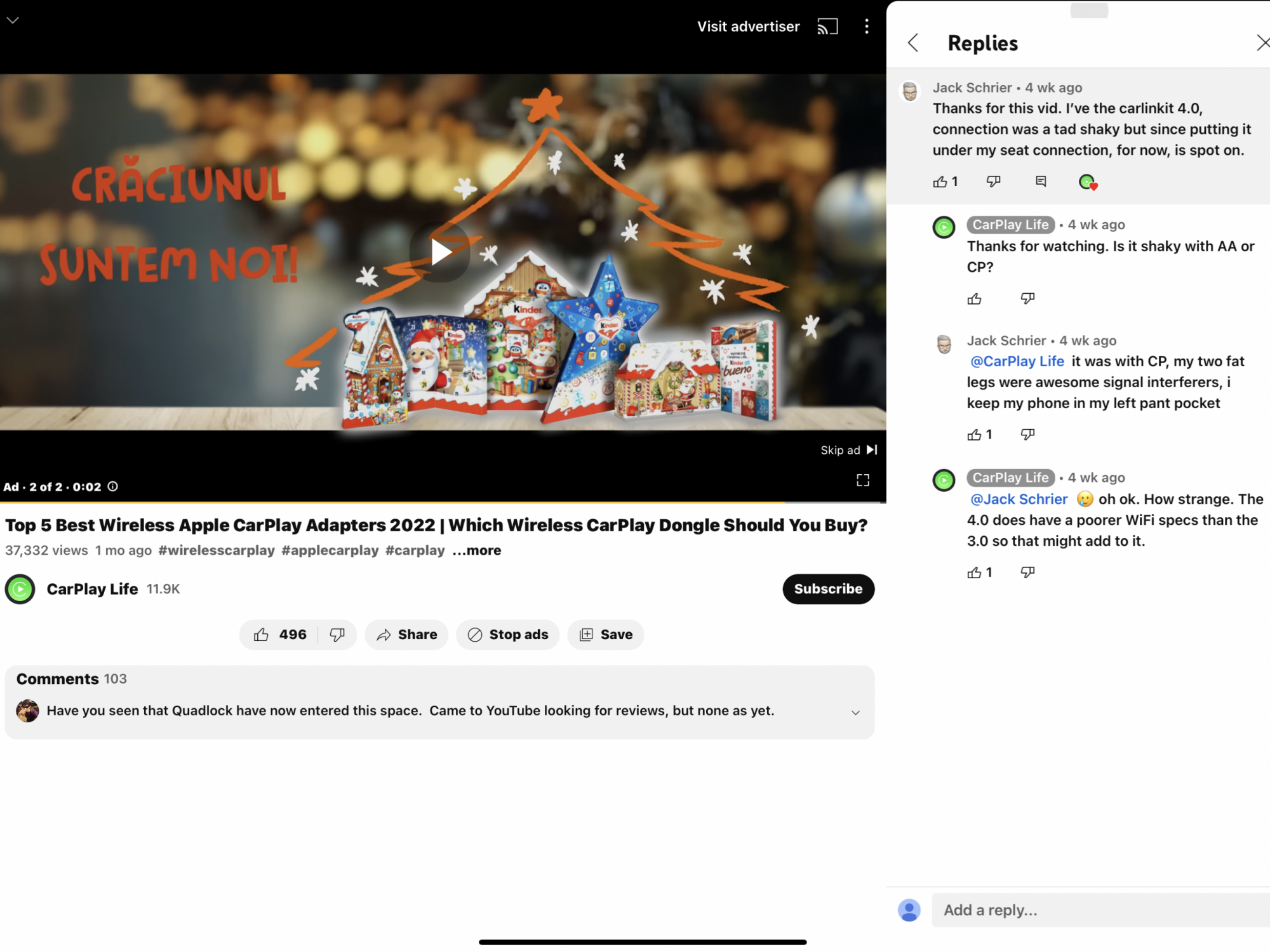
Task: Expand the Comments section chevron
Action: (855, 713)
